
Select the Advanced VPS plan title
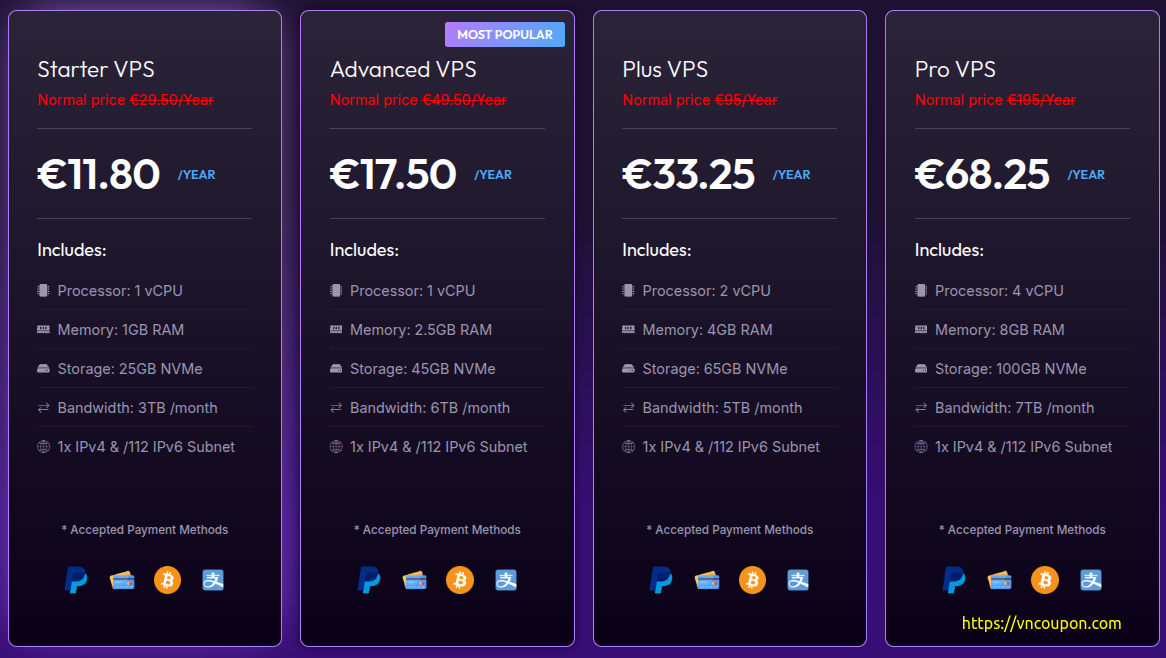403,69
